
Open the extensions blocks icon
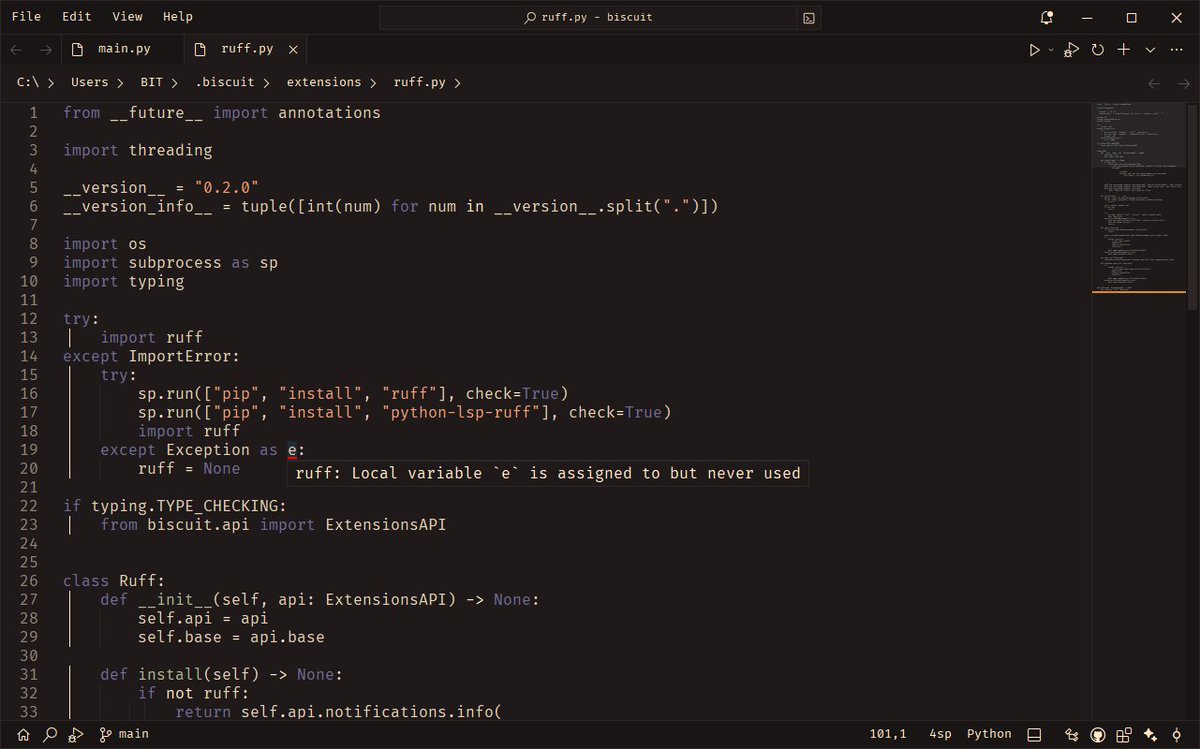pyautogui.click(x=1124, y=734)
